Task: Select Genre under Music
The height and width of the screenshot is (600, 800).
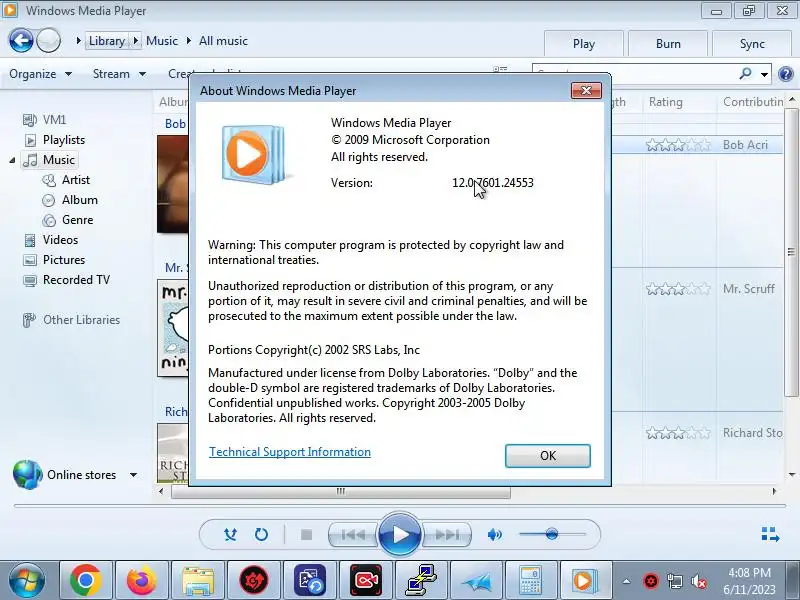Action: pos(68,220)
